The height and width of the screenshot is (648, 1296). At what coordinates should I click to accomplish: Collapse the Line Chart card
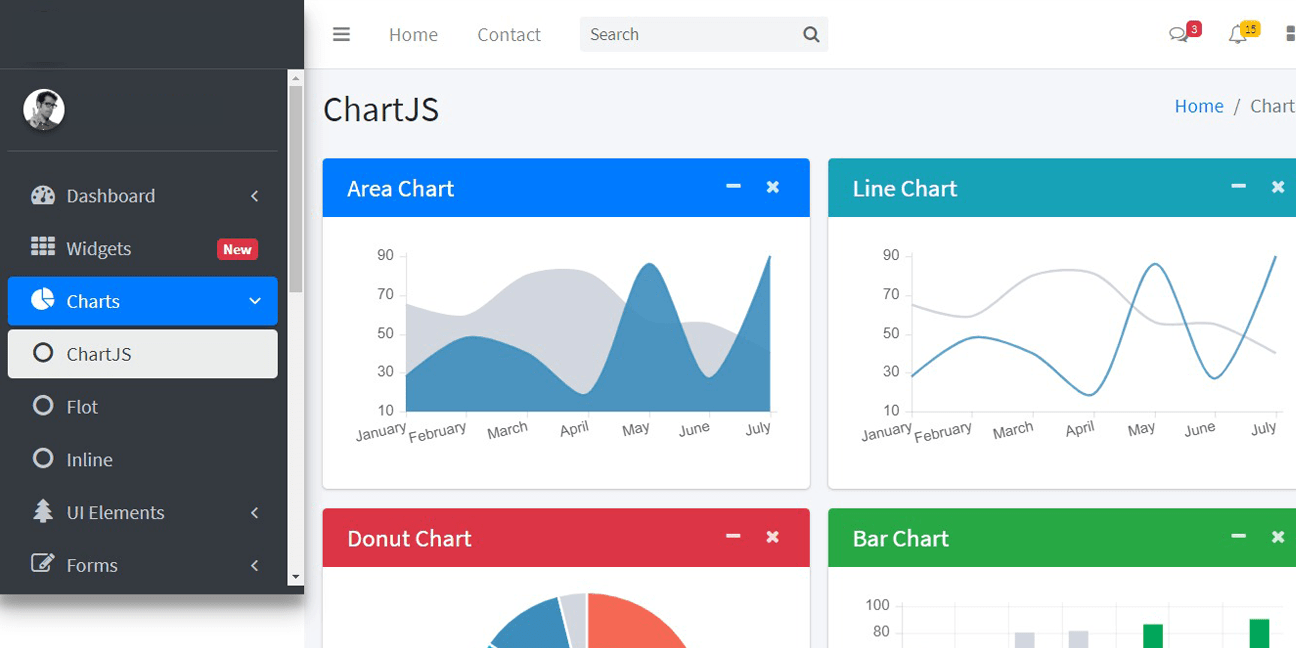pyautogui.click(x=1239, y=186)
